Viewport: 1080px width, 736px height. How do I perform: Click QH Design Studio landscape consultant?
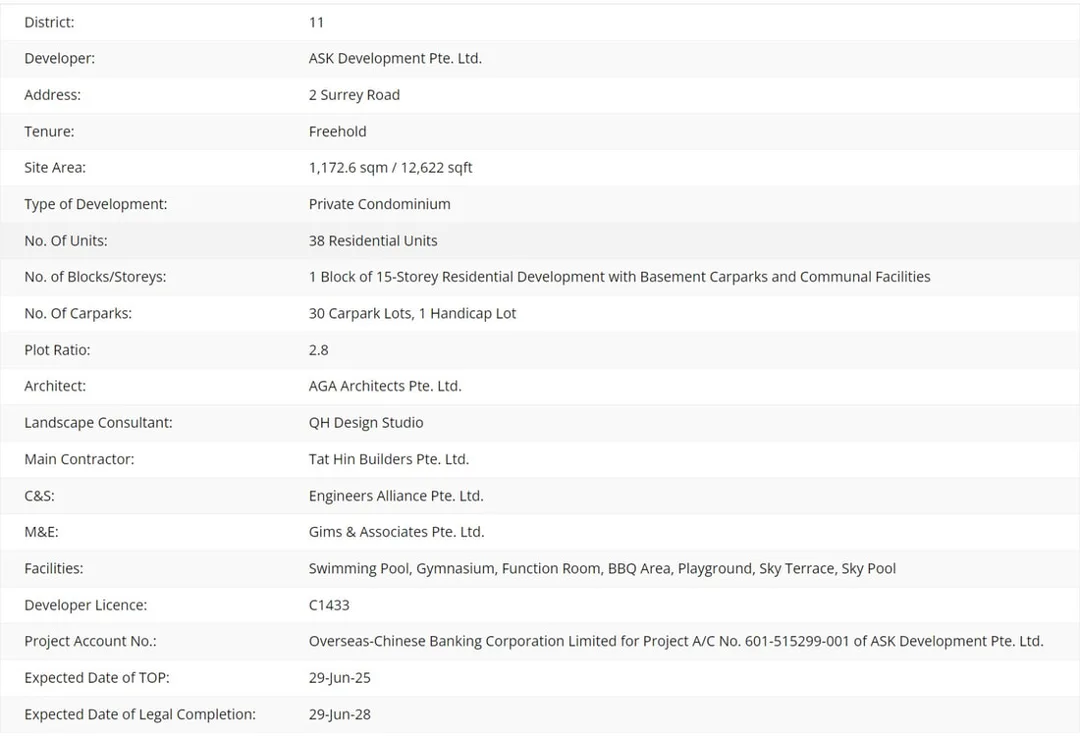click(x=366, y=423)
